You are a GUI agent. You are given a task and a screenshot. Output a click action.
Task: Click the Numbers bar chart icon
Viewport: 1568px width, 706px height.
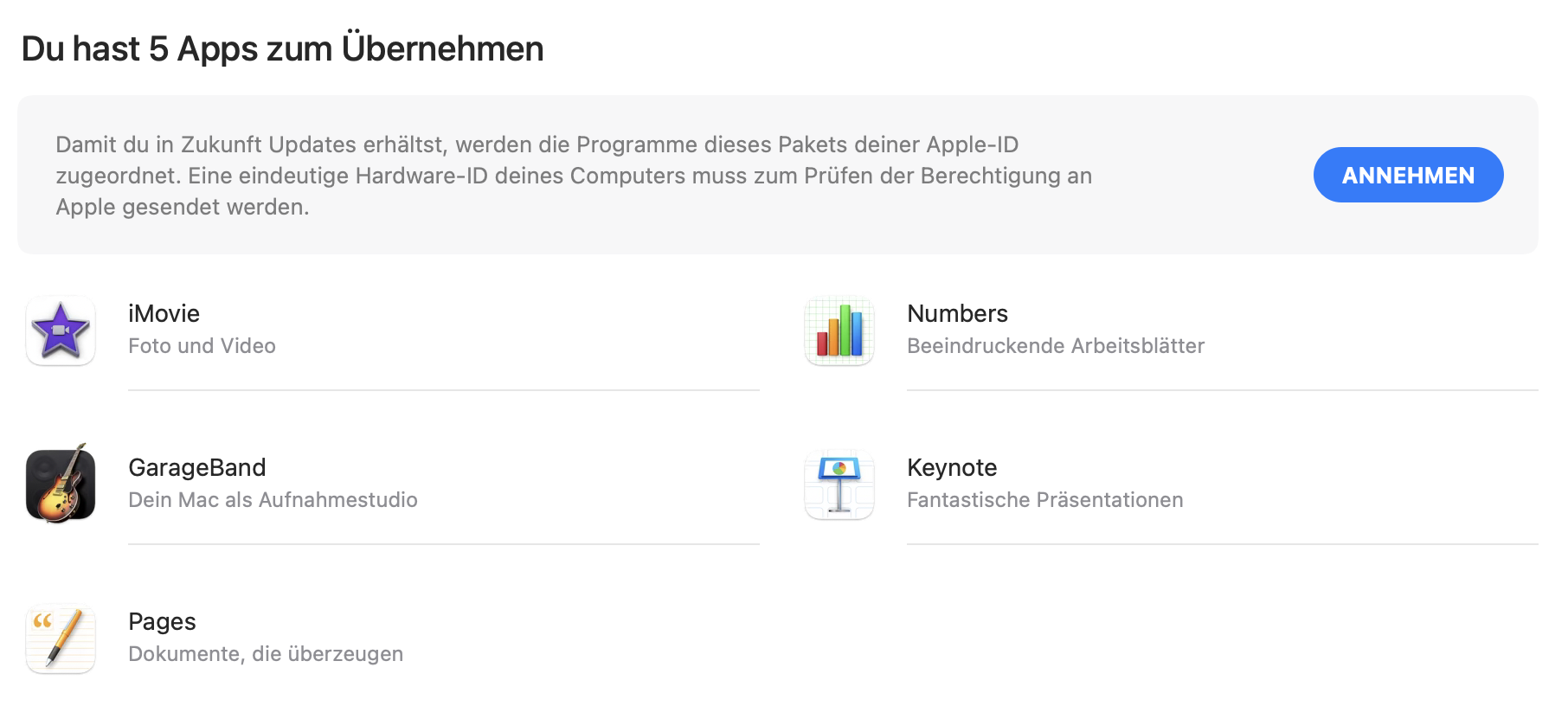pyautogui.click(x=839, y=331)
